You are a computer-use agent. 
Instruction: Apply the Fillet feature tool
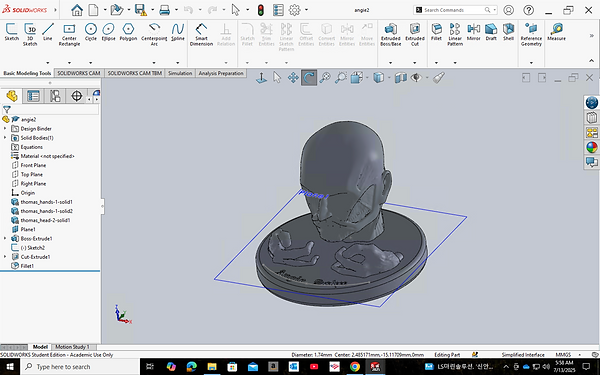[x=436, y=32]
